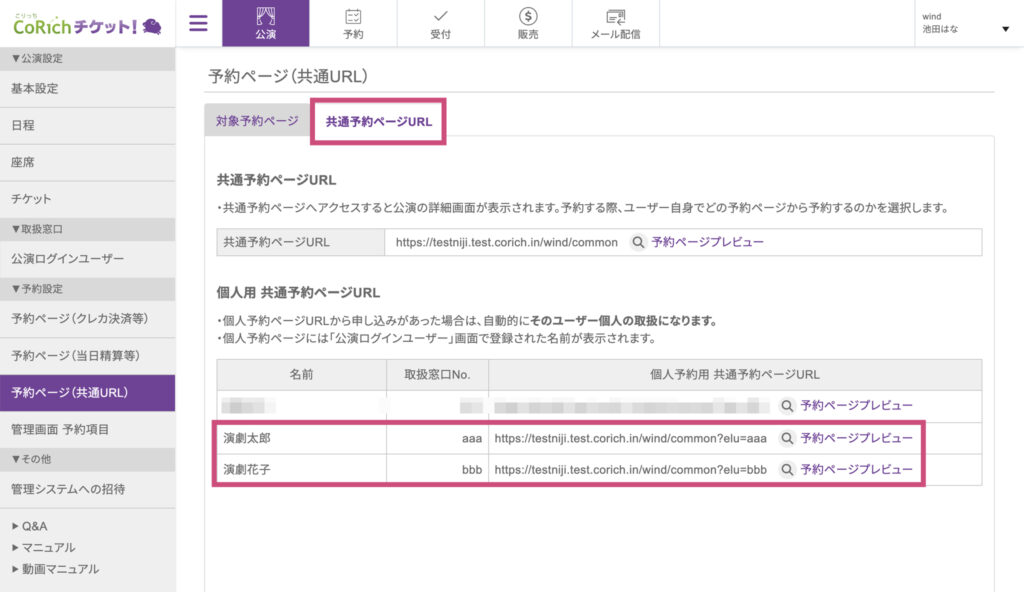Click the hamburger menu icon

pyautogui.click(x=198, y=23)
